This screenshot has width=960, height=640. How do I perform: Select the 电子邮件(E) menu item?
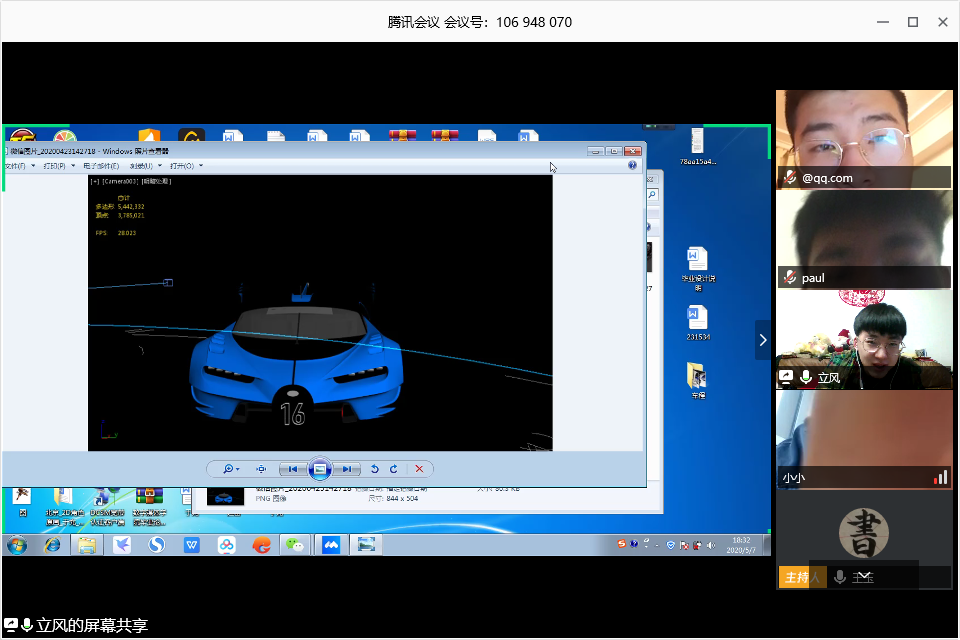(101, 165)
